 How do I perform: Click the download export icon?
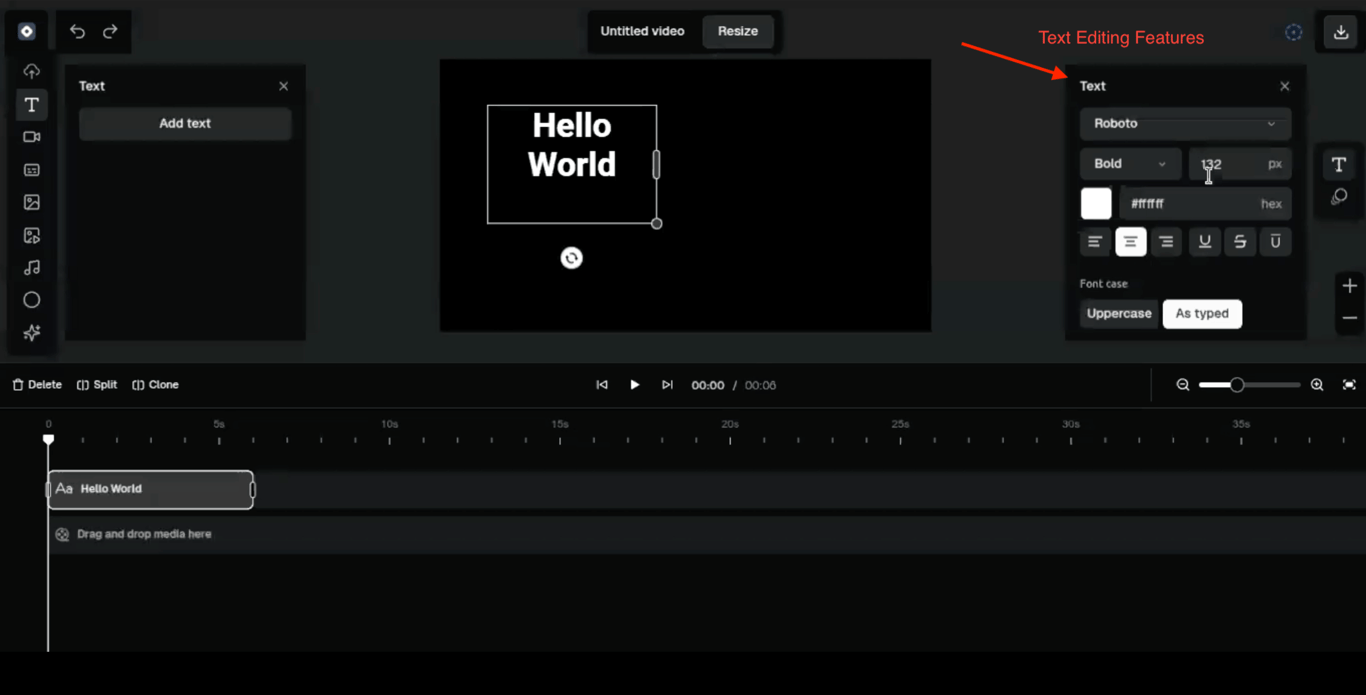[x=1341, y=31]
